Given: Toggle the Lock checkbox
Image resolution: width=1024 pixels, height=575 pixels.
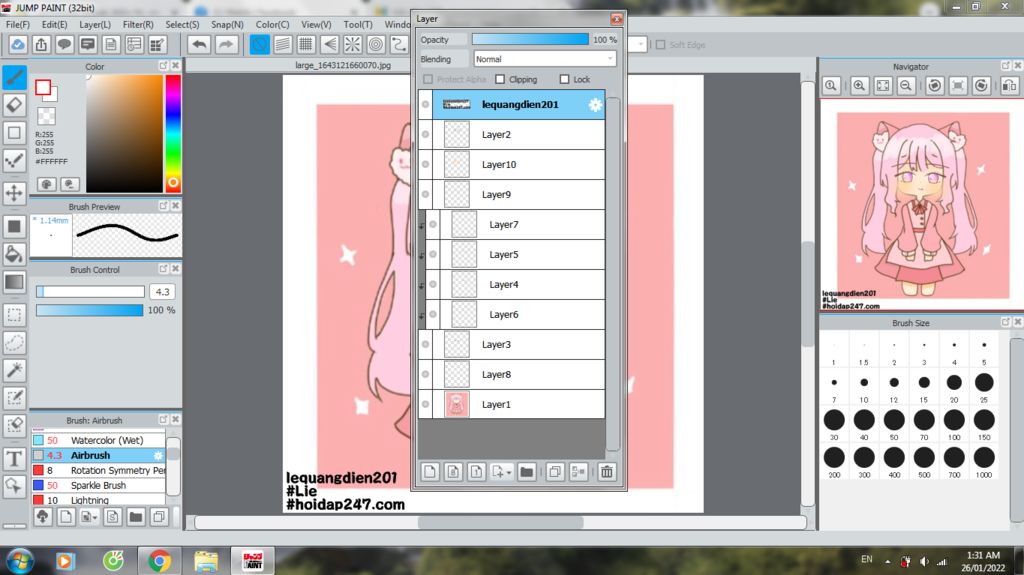Looking at the screenshot, I should click(565, 79).
